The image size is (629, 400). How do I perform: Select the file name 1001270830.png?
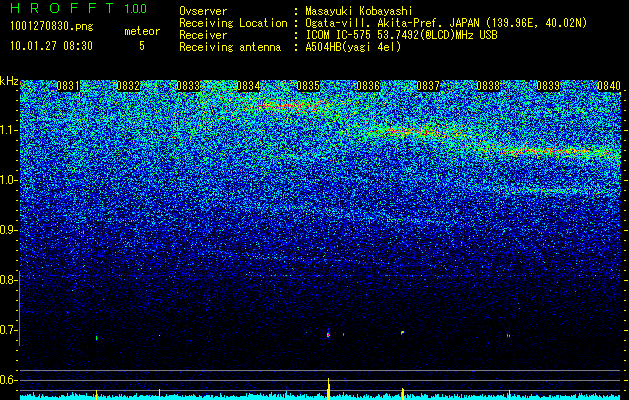[52, 27]
